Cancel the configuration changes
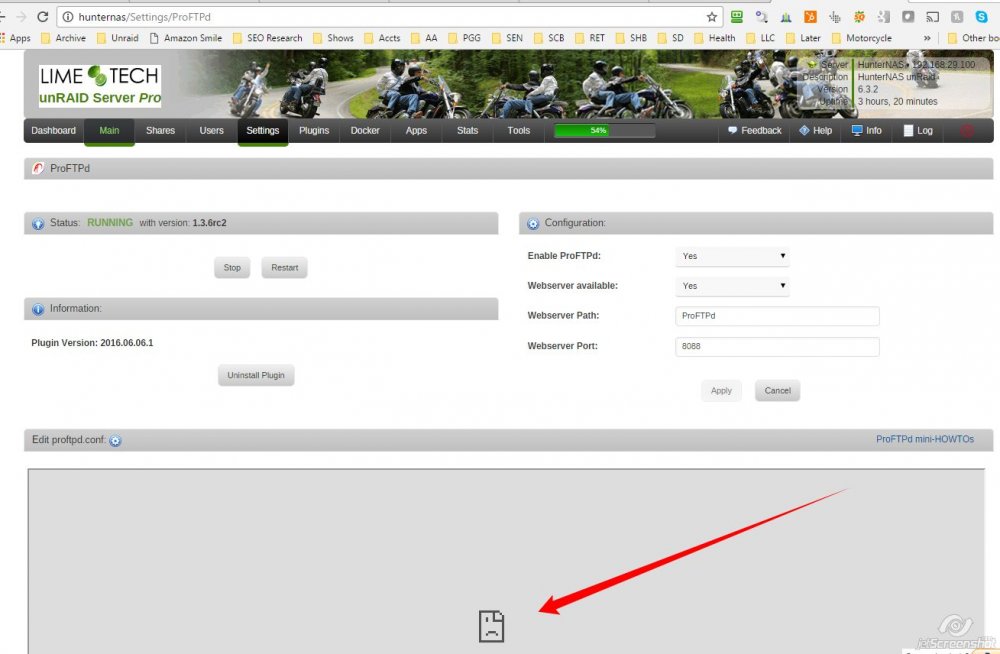Viewport: 1000px width, 654px height. click(x=777, y=390)
